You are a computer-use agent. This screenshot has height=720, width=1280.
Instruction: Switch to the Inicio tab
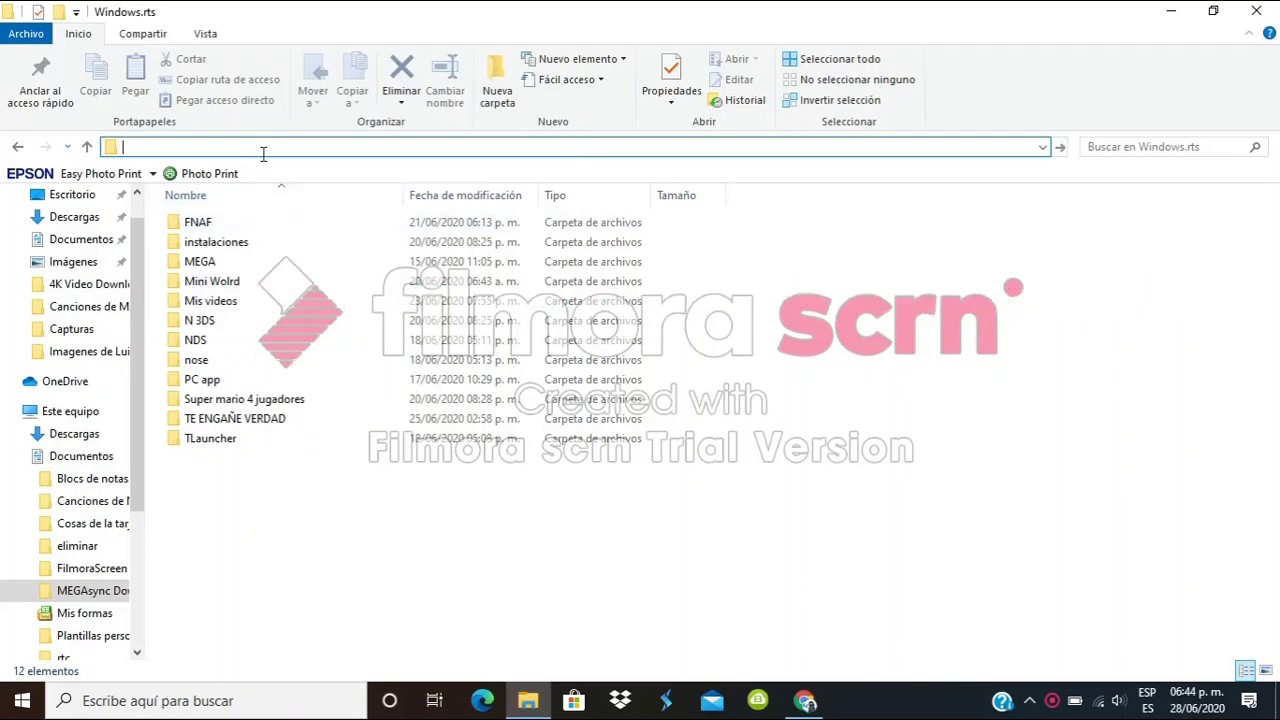point(78,33)
